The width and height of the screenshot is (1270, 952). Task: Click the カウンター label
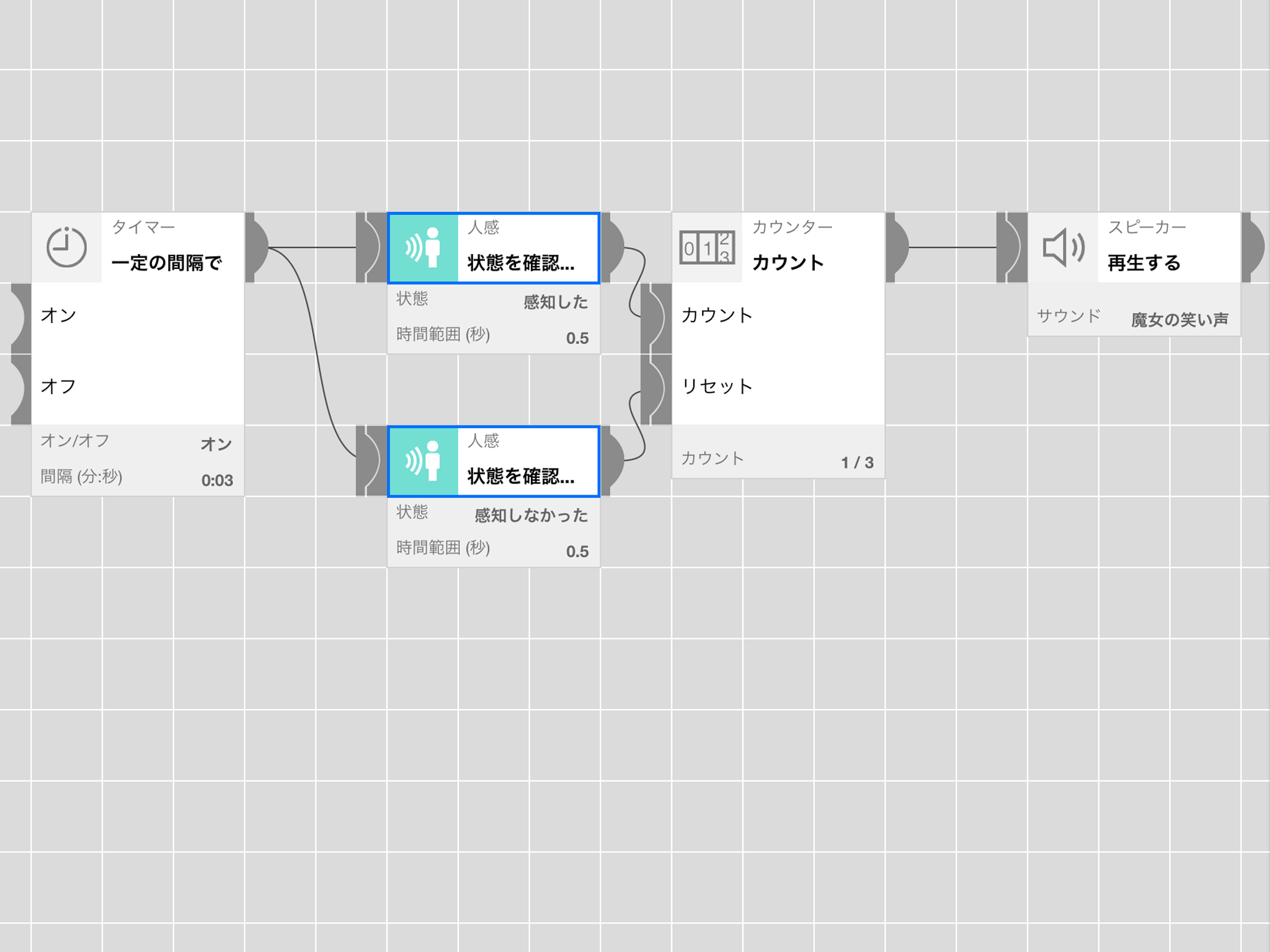click(x=792, y=227)
